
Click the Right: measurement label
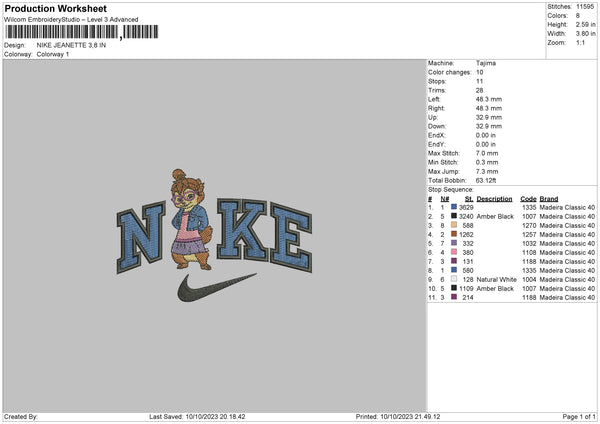pos(436,108)
